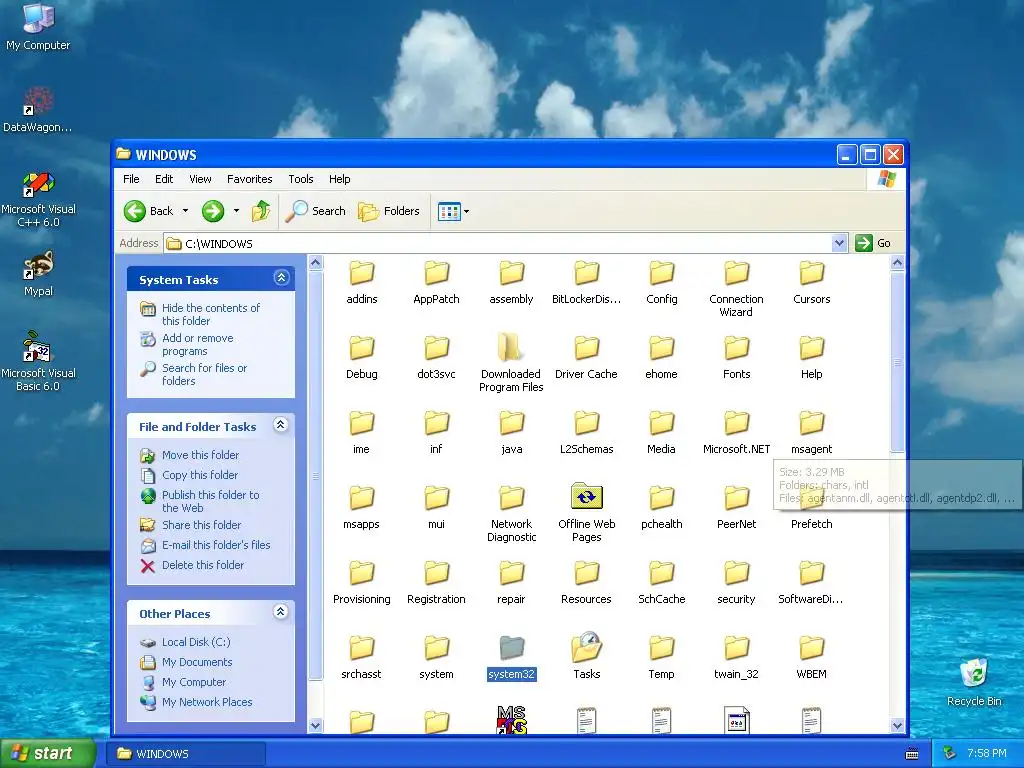Viewport: 1024px width, 768px height.
Task: Select the Offline Web Pages icon
Action: tap(586, 498)
